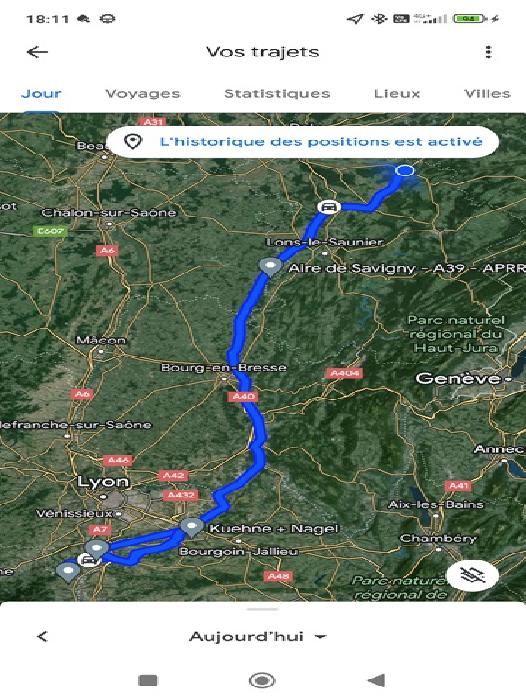Tap the car icon south of Lyon
The width and height of the screenshot is (526, 700).
coord(88,560)
